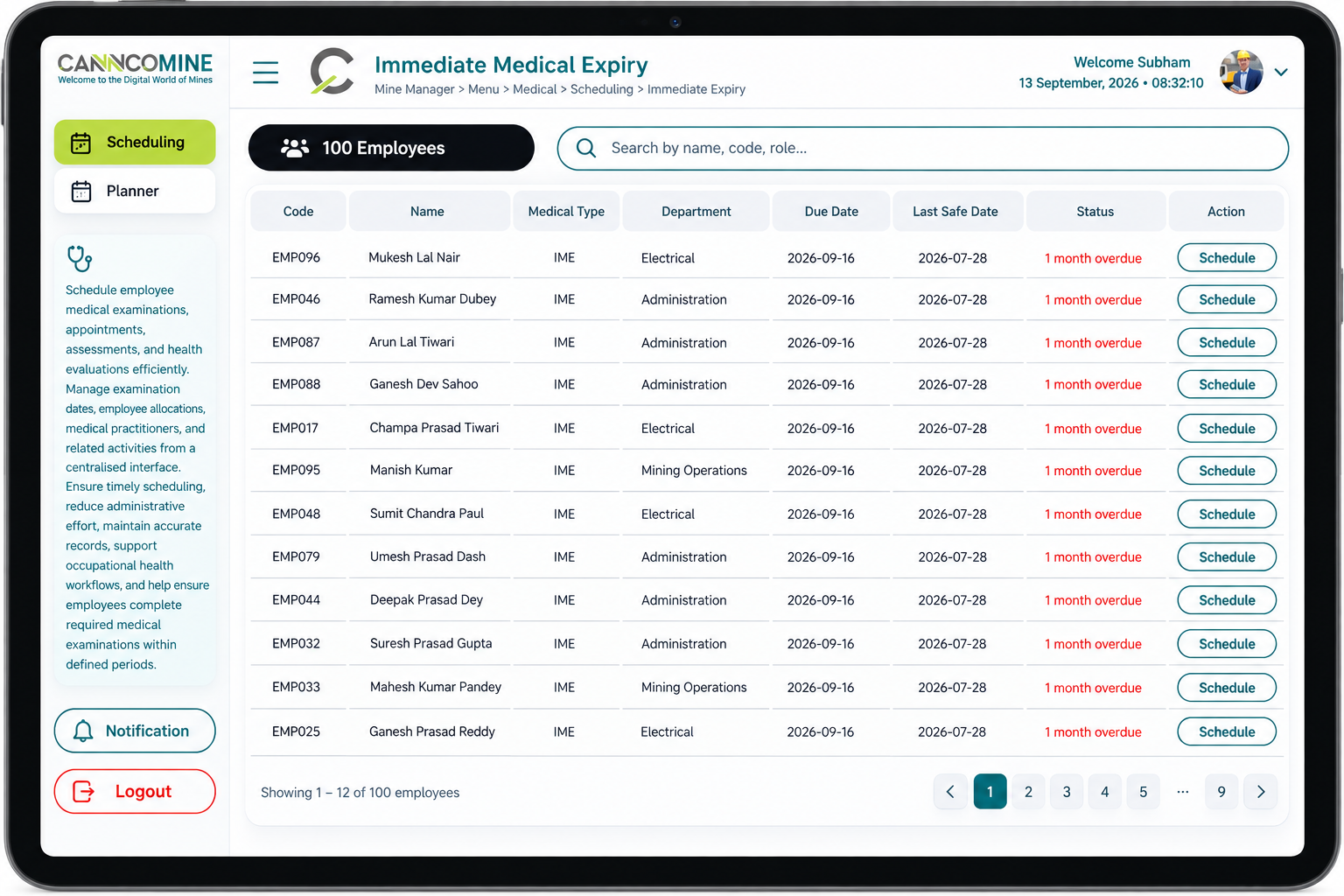
Task: Open the Scheduling sidebar item
Action: click(x=135, y=143)
